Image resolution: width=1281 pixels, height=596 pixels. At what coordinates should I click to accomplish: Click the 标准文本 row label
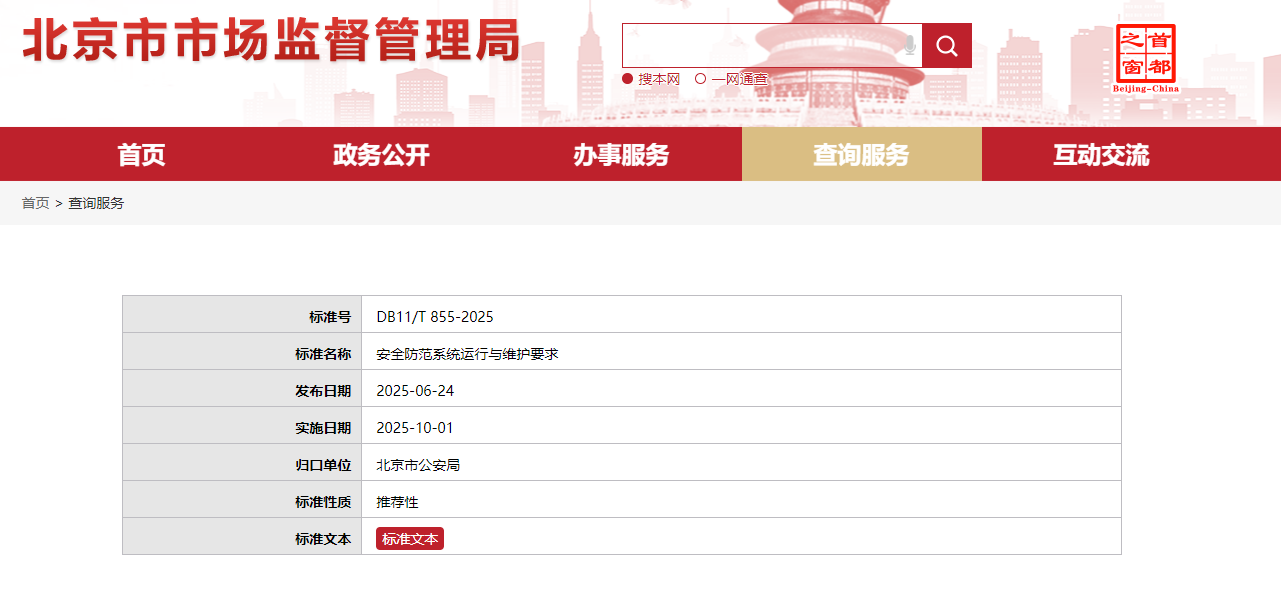[x=323, y=539]
